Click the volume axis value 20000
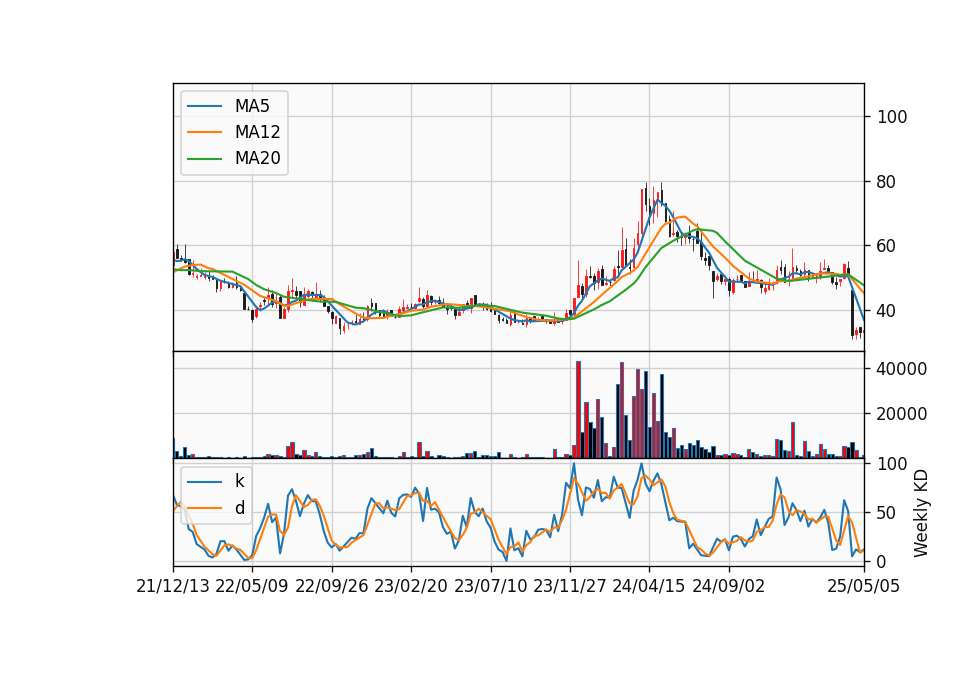Image resolution: width=960 pixels, height=690 pixels. pos(901,414)
